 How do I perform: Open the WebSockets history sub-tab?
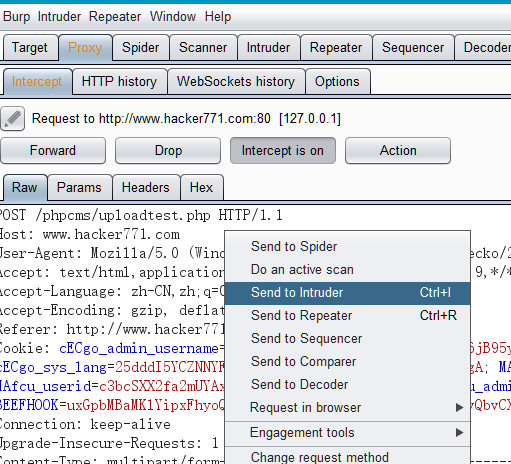[236, 82]
